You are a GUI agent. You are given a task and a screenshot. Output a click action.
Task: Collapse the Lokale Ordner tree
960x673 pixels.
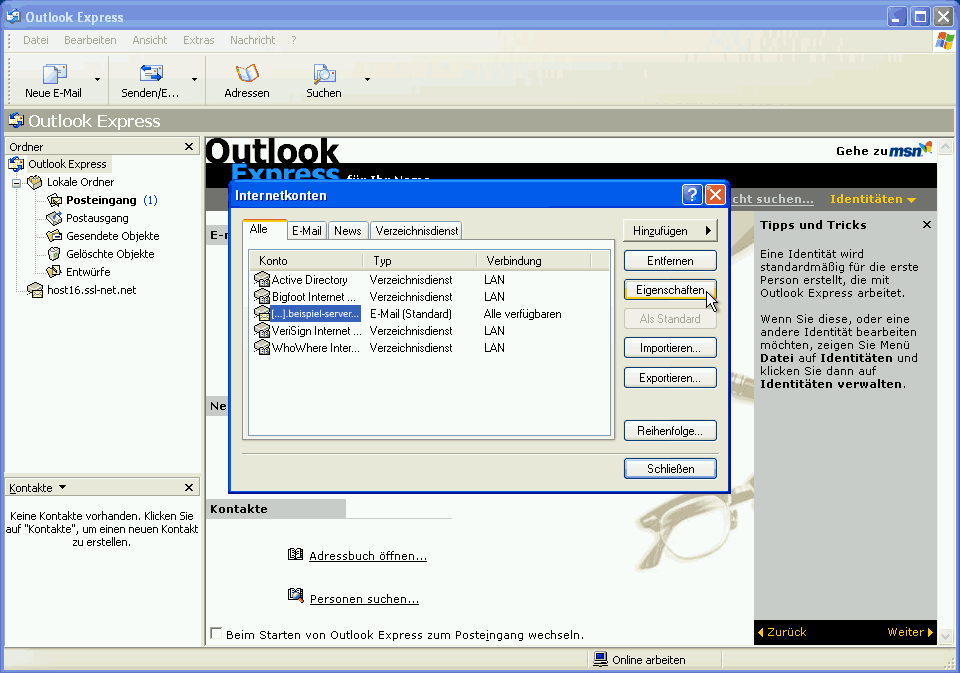tap(16, 182)
